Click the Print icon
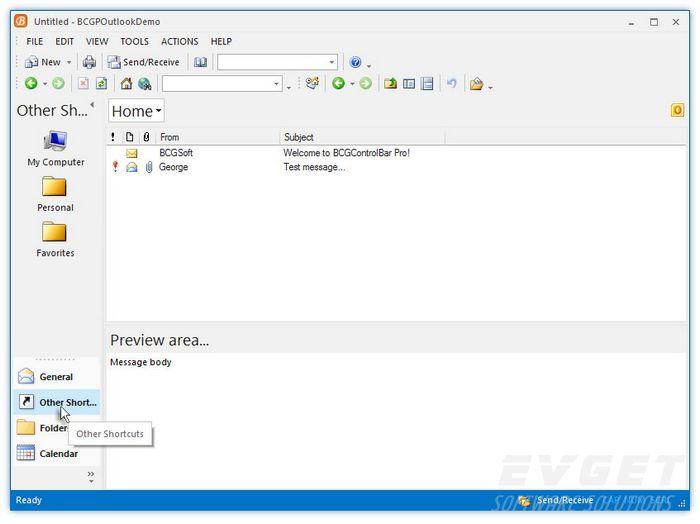The width and height of the screenshot is (700, 524). coord(89,62)
